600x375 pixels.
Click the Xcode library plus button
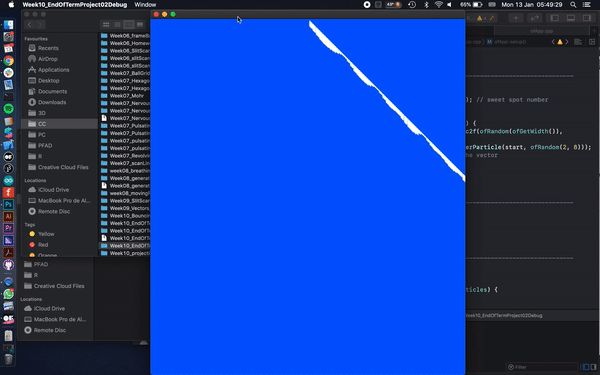(x=516, y=18)
